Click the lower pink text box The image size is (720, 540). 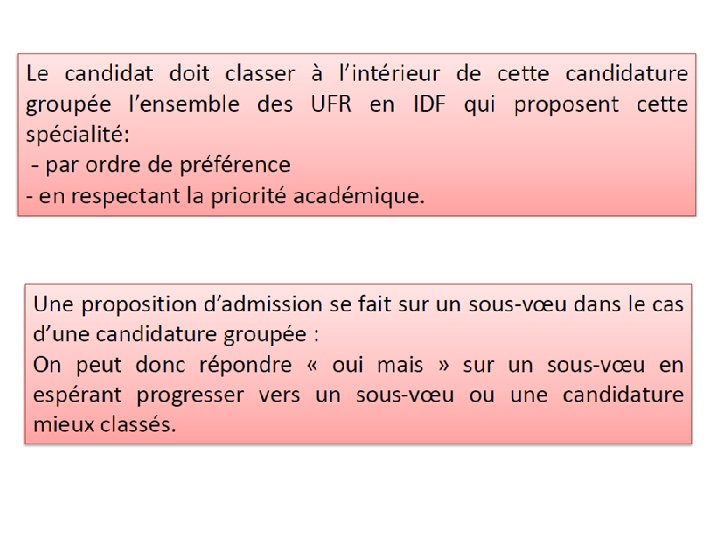358,364
